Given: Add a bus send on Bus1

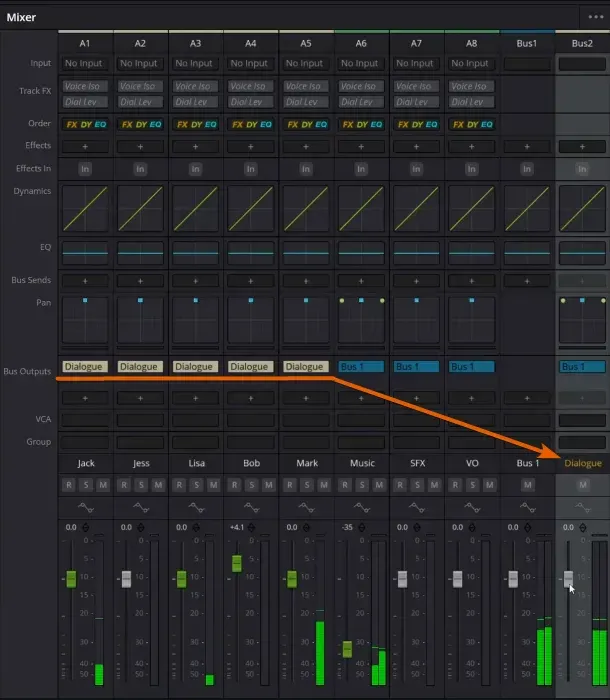Looking at the screenshot, I should click(527, 281).
